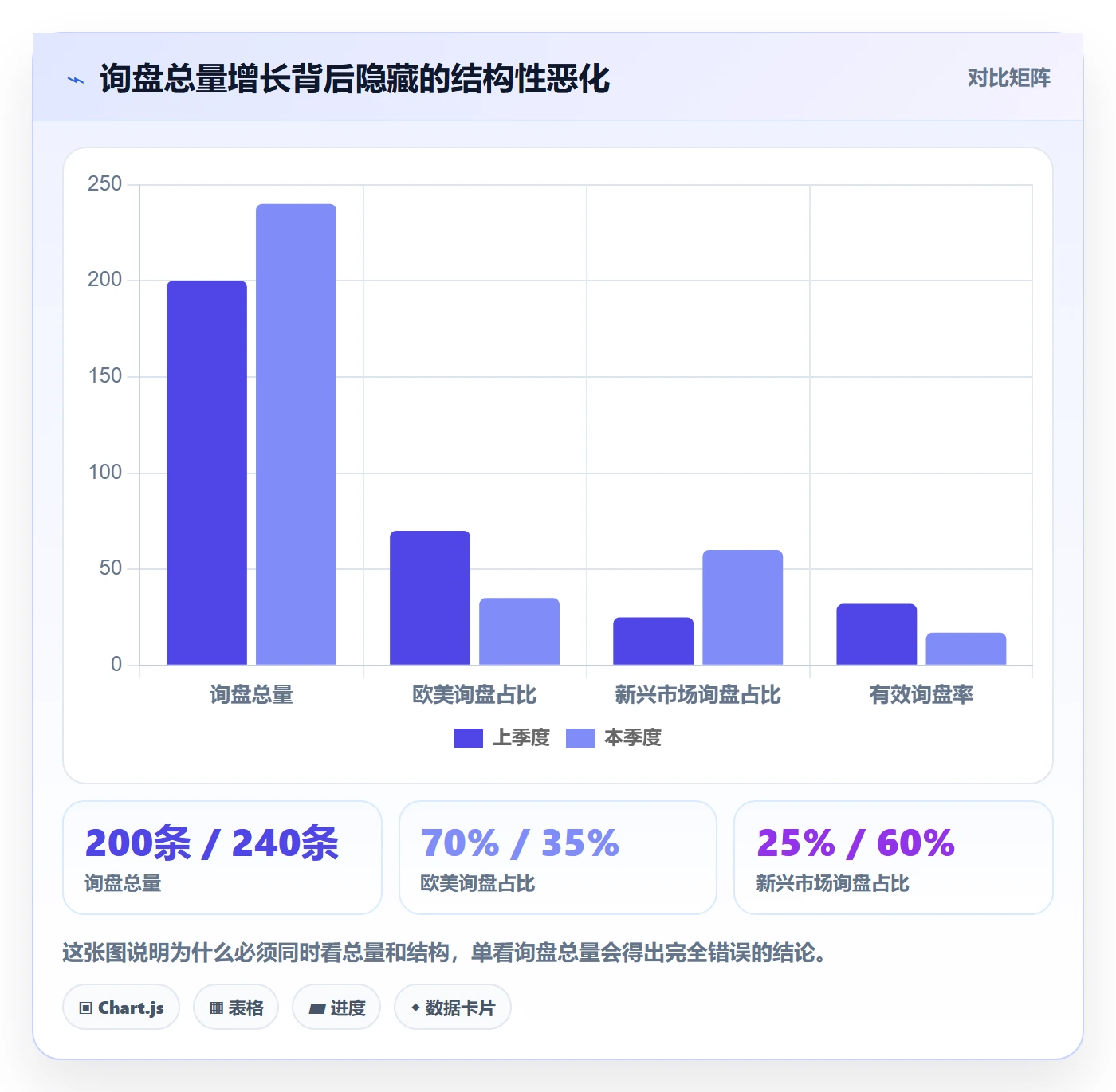
Task: Click the 欧美询盘占比 x-axis label under the chart
Action: (474, 695)
